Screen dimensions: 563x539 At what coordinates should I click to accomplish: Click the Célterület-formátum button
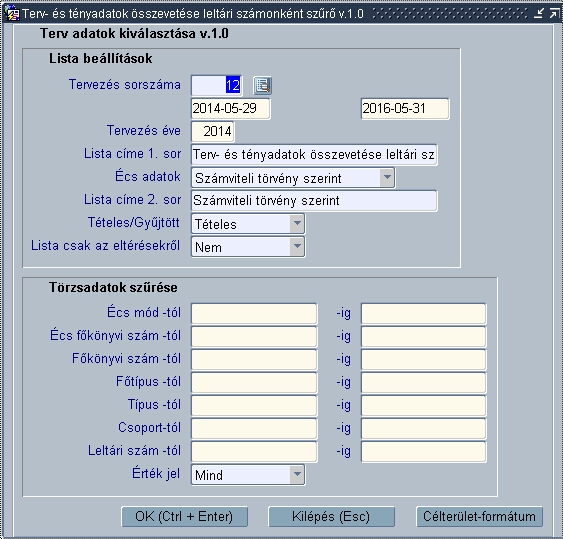(479, 516)
